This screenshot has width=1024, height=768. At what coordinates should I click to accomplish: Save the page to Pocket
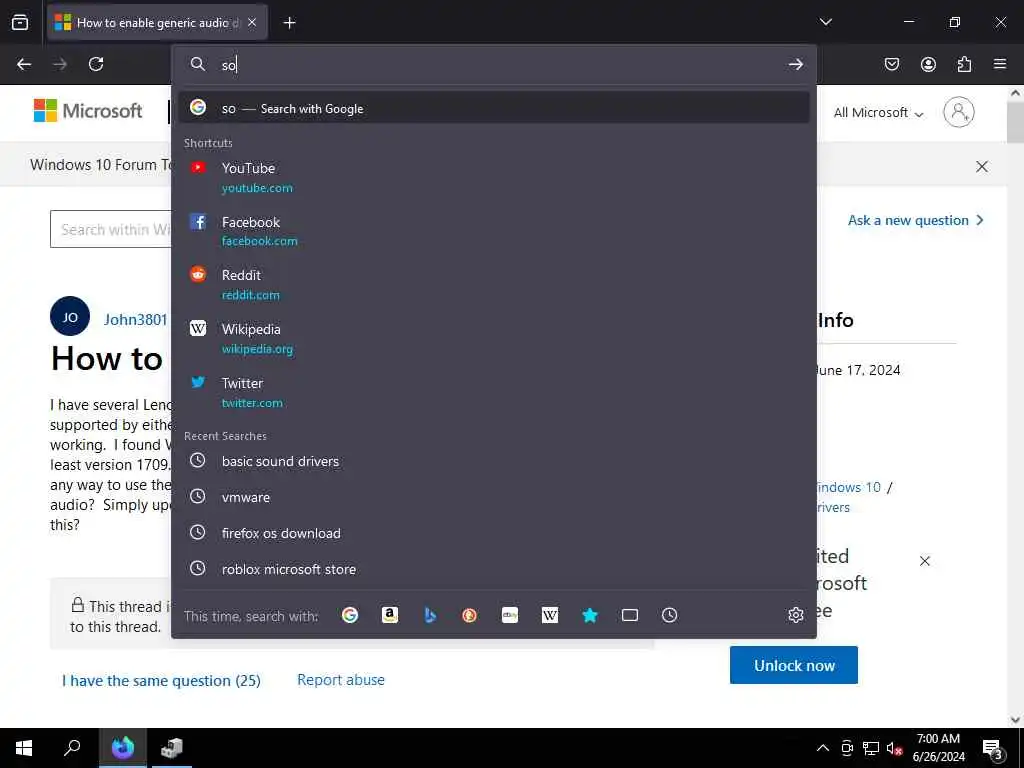(x=892, y=64)
